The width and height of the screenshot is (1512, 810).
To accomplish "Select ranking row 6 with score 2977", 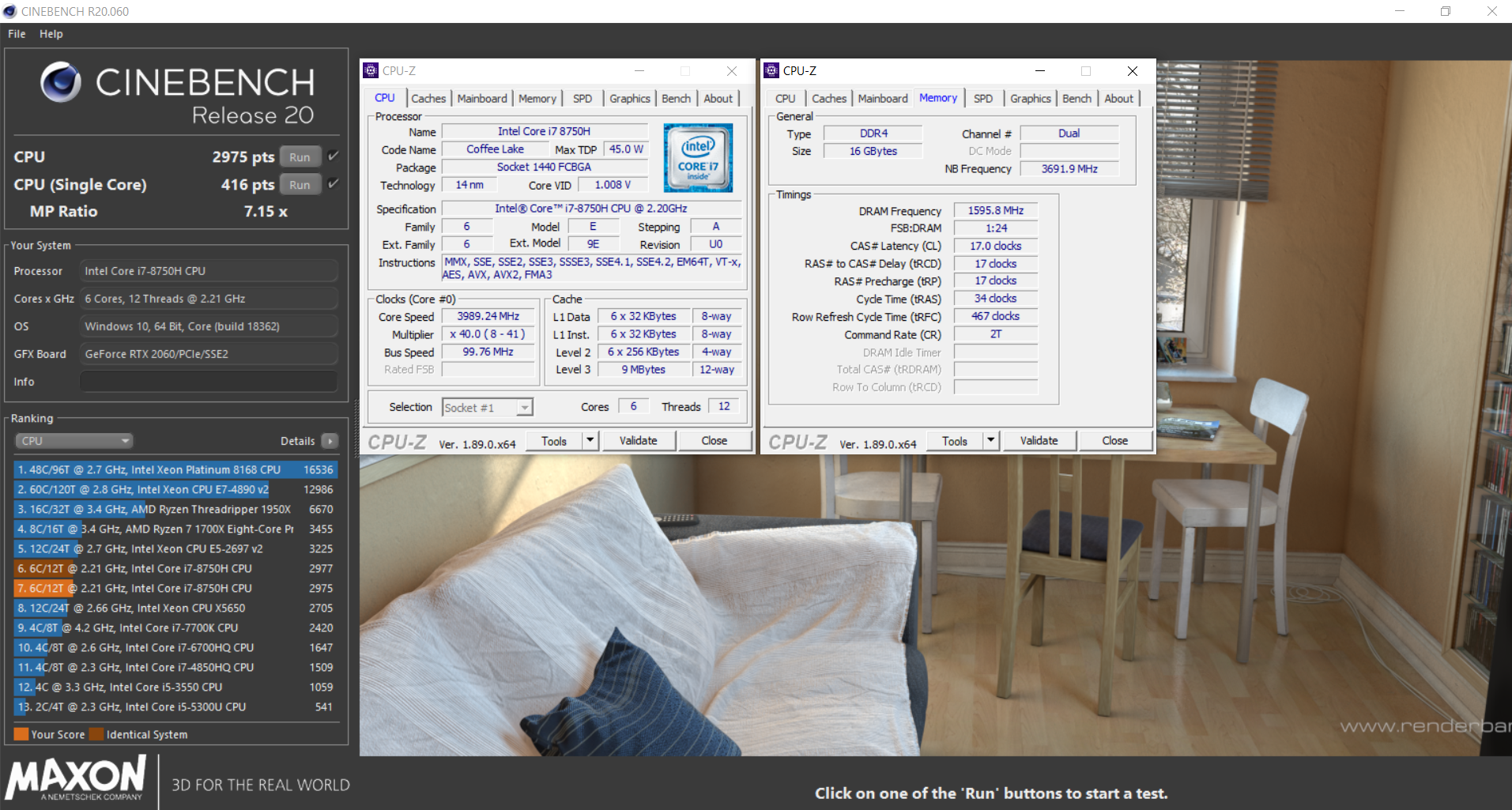I will point(175,568).
